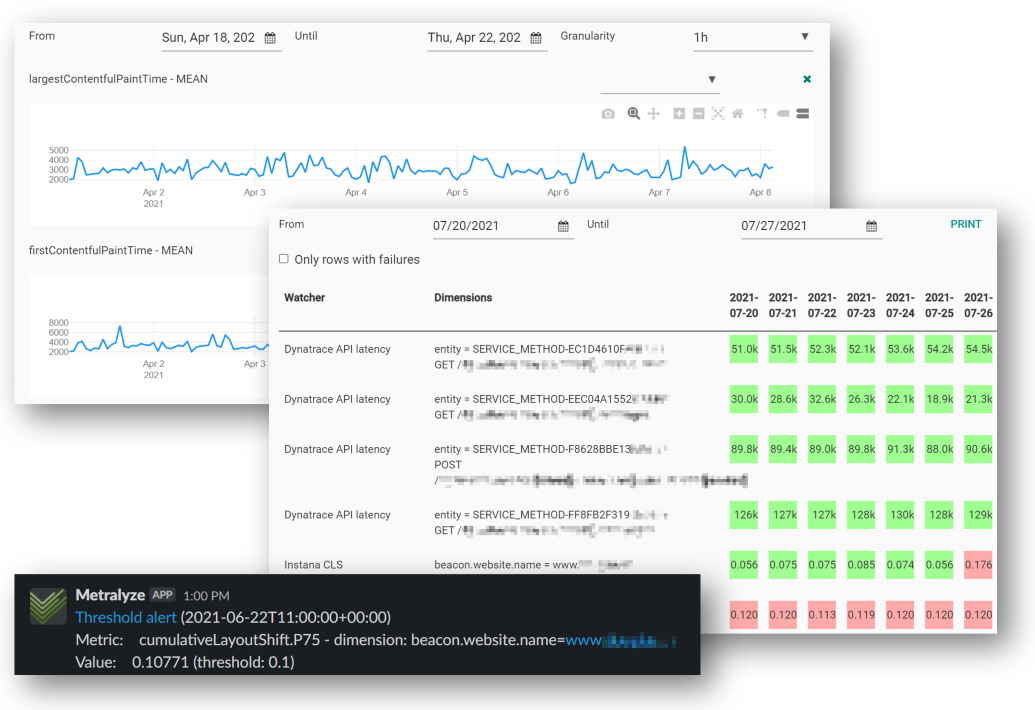Viewport: 1035px width, 710px height.
Task: Select show closest data on hover icon
Action: click(783, 113)
